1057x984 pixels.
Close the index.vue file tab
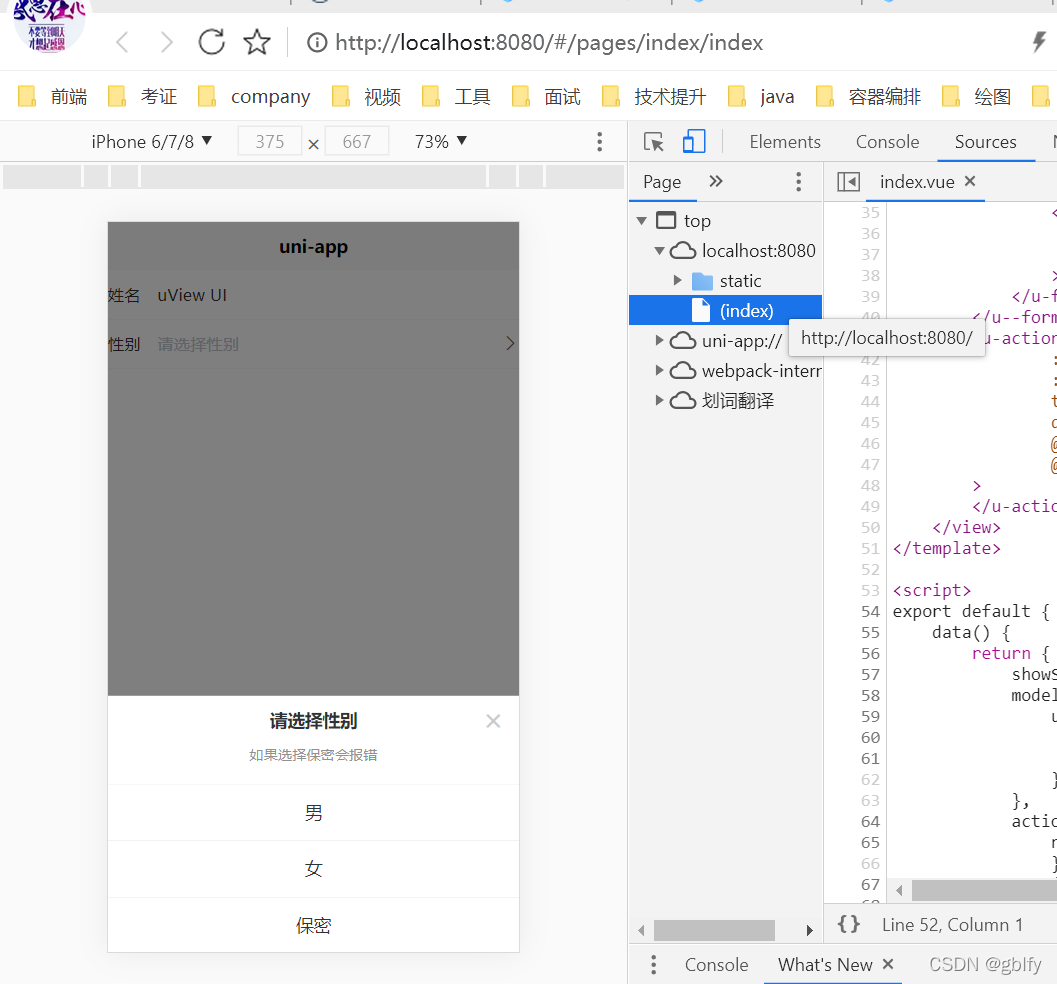coord(969,181)
